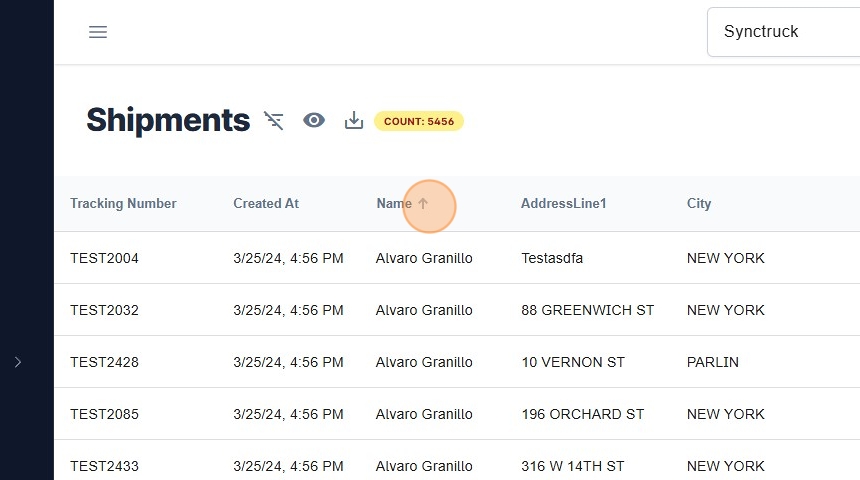This screenshot has height=480, width=860.
Task: Click the TEST2085 tracking number
Action: click(104, 414)
